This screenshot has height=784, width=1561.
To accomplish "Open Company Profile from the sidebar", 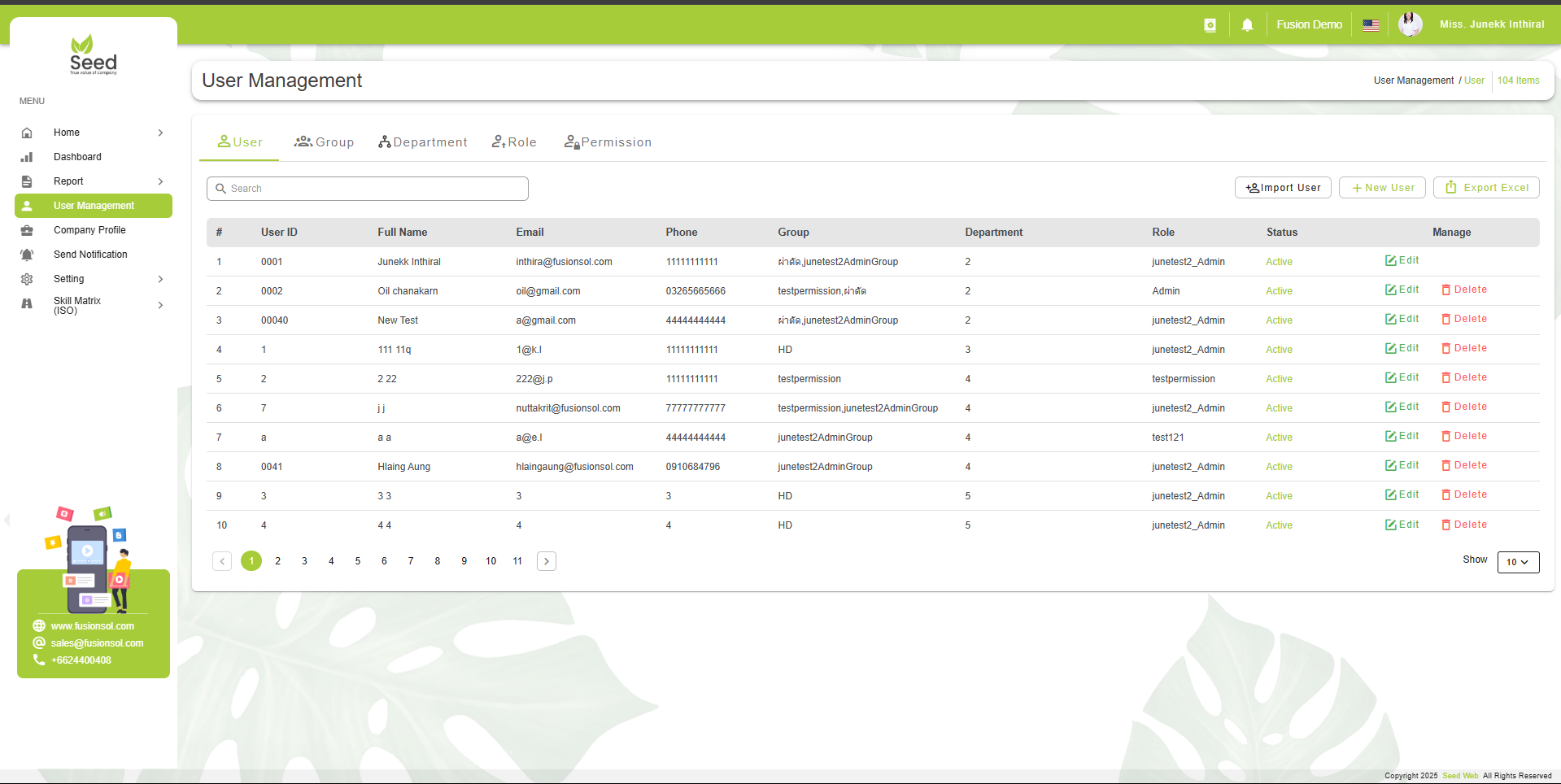I will tap(89, 230).
